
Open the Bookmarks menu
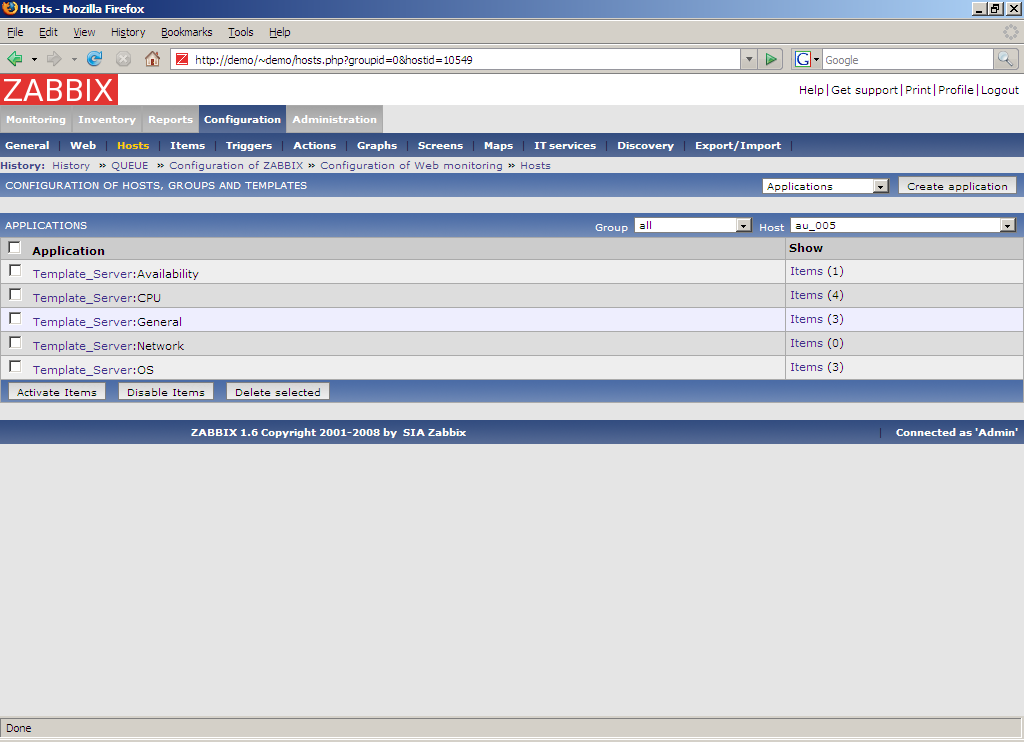187,32
